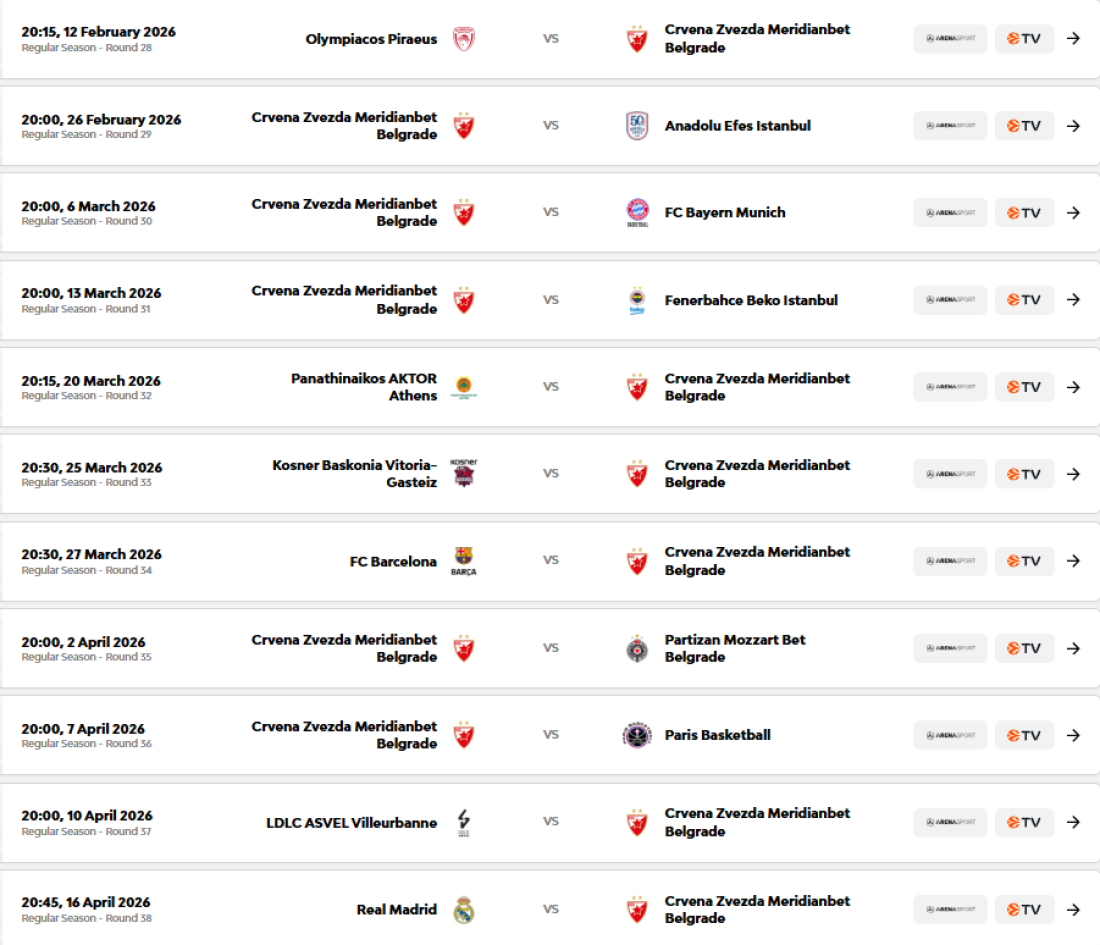The image size is (1100, 945).
Task: Open the Round 28 game details arrow
Action: [1073, 39]
